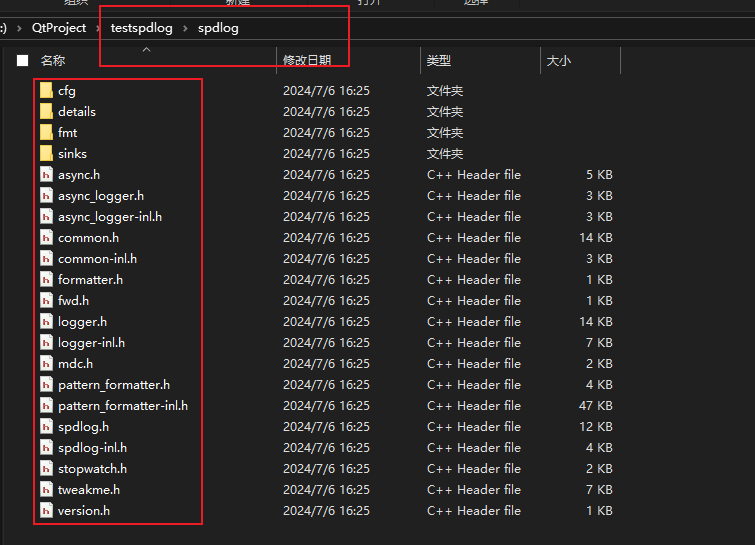Click spdlog in the address bar path

[x=218, y=28]
